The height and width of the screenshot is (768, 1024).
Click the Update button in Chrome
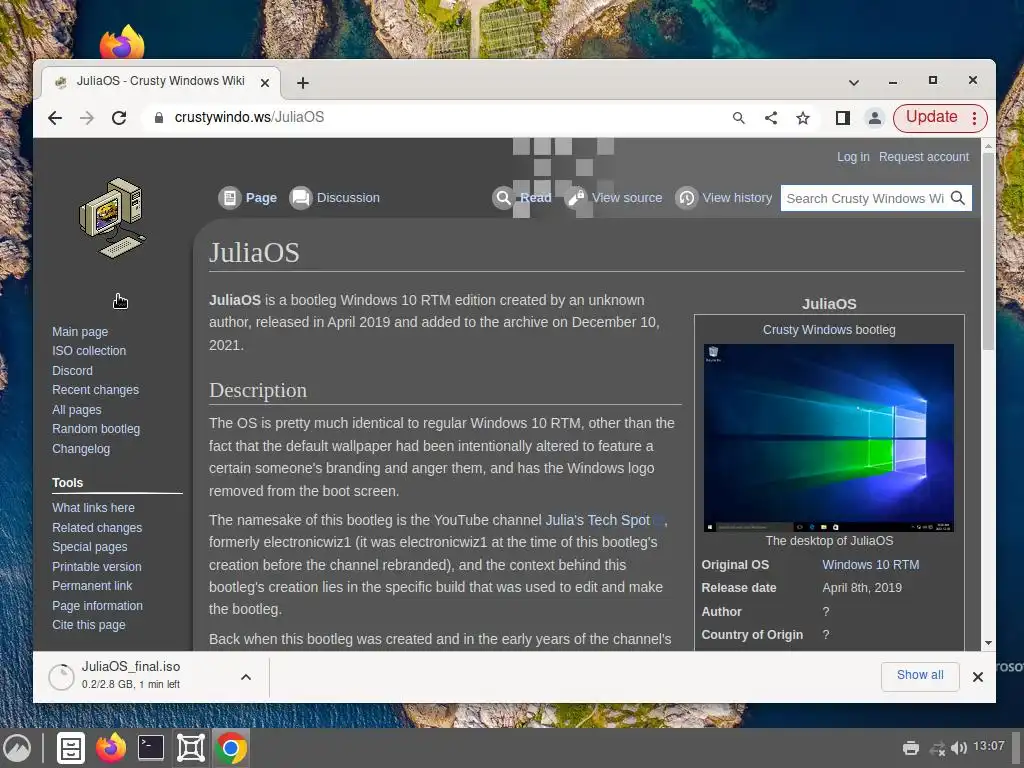(931, 118)
